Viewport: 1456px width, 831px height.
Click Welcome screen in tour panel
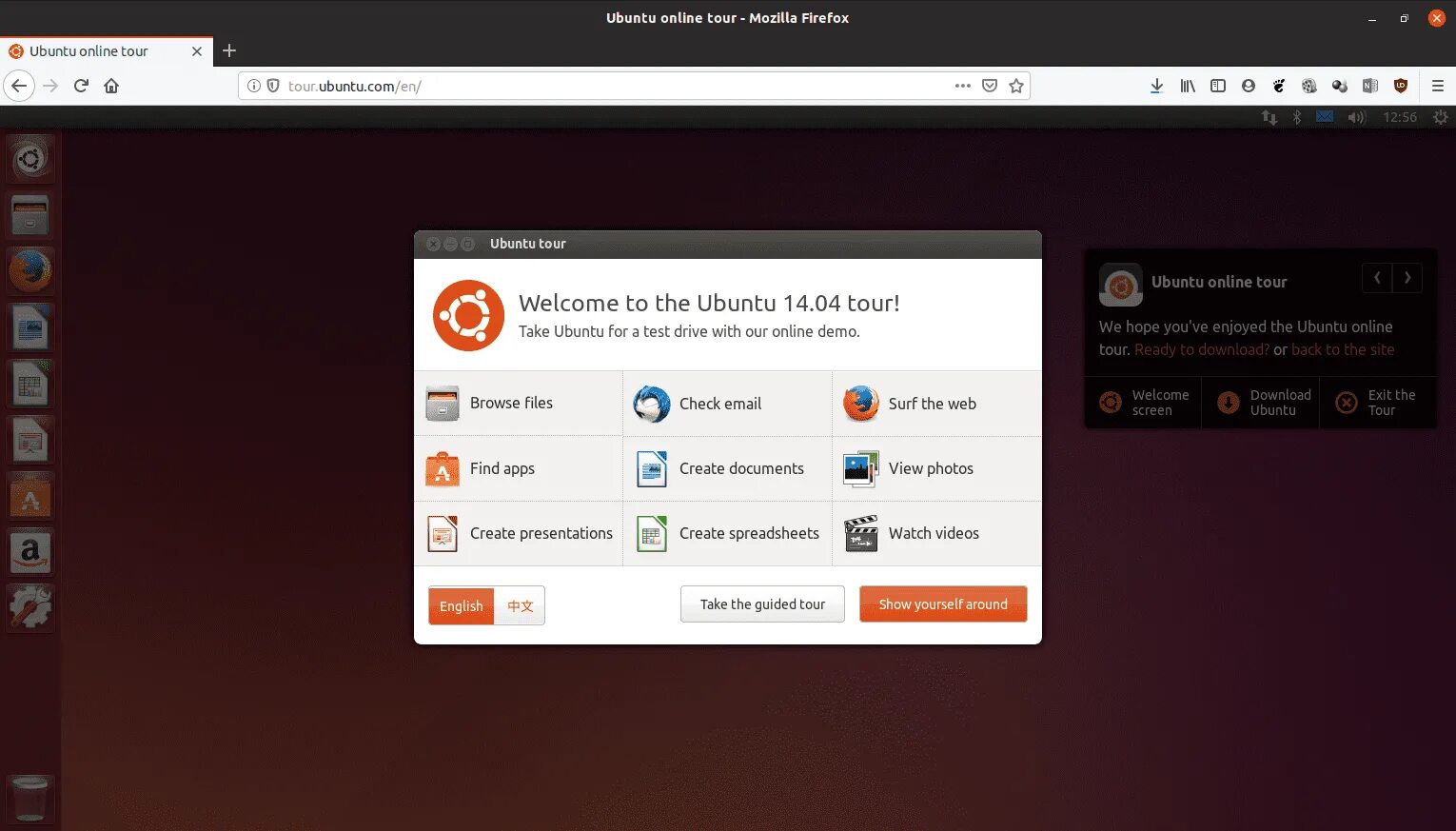(x=1144, y=403)
